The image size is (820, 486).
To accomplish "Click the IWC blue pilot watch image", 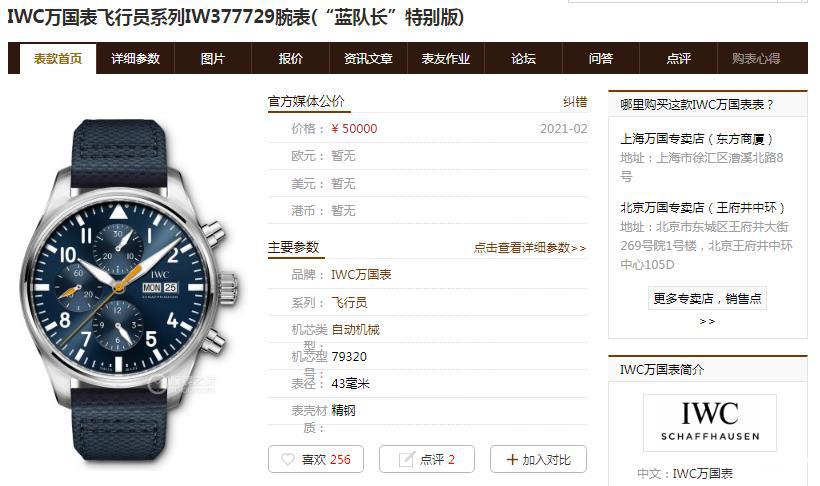I will (129, 290).
